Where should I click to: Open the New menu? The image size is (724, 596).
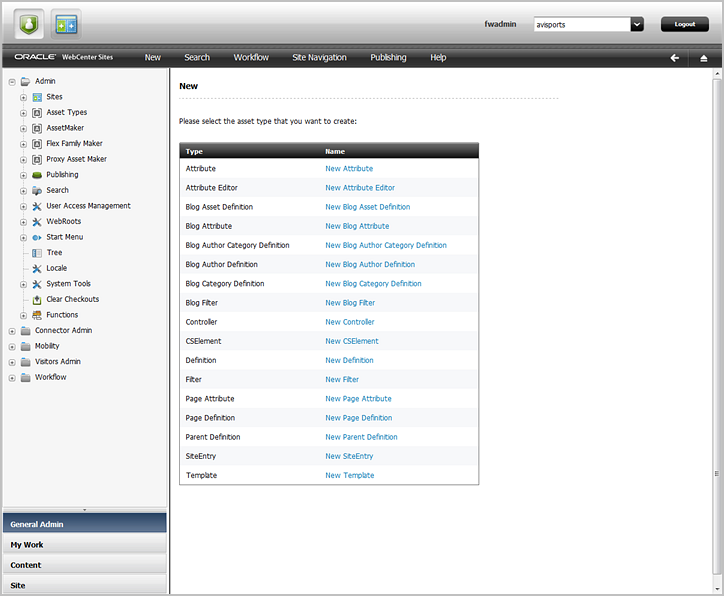(153, 58)
